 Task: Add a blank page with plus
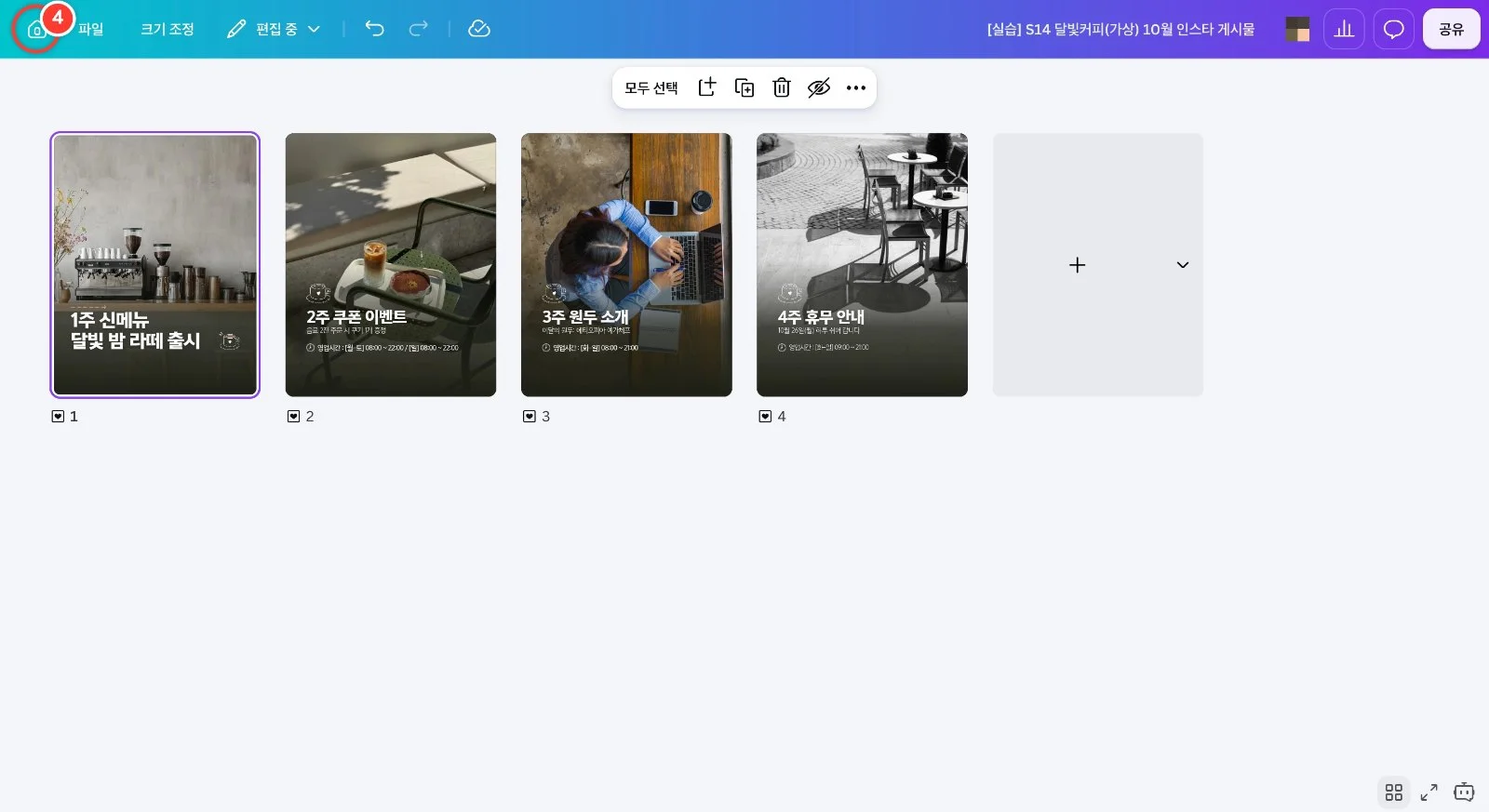pos(1077,265)
